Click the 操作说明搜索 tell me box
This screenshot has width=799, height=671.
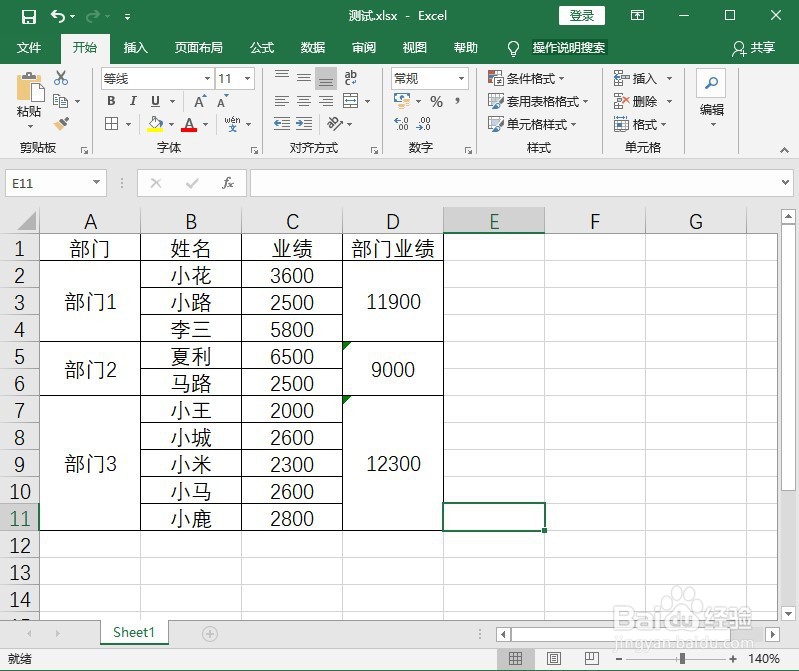[569, 48]
